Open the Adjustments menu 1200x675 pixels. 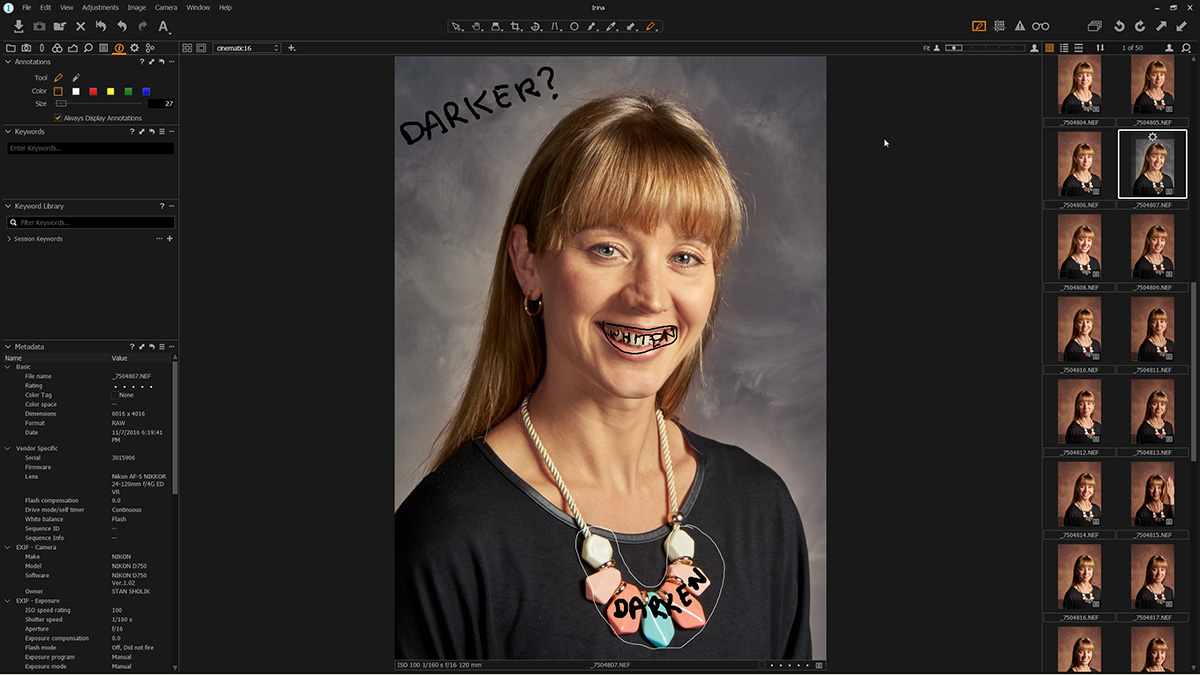100,7
